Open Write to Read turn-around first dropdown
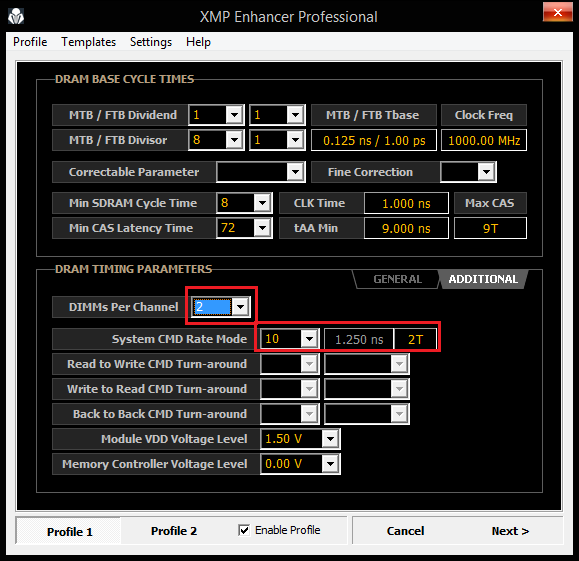 tap(309, 389)
